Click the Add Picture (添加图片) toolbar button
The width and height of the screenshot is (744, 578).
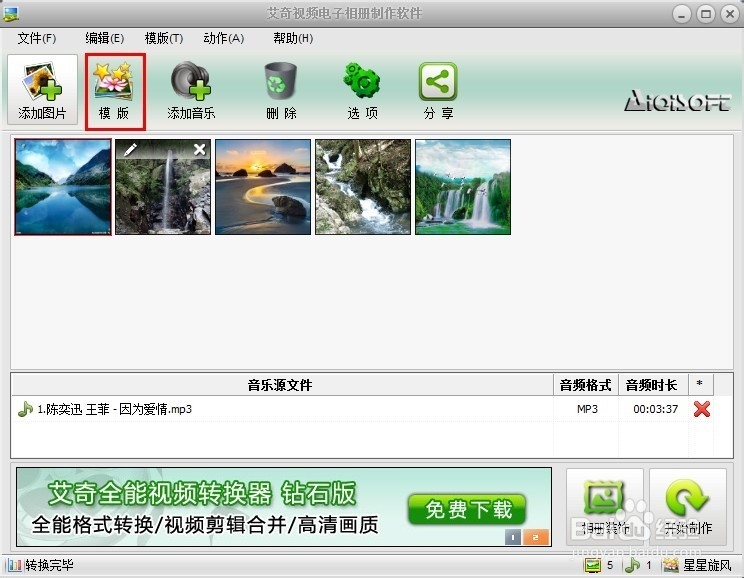click(x=42, y=90)
